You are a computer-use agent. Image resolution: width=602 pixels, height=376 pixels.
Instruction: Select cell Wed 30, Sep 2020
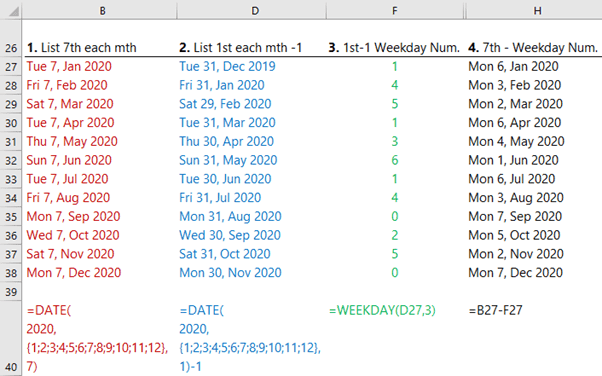click(x=230, y=235)
